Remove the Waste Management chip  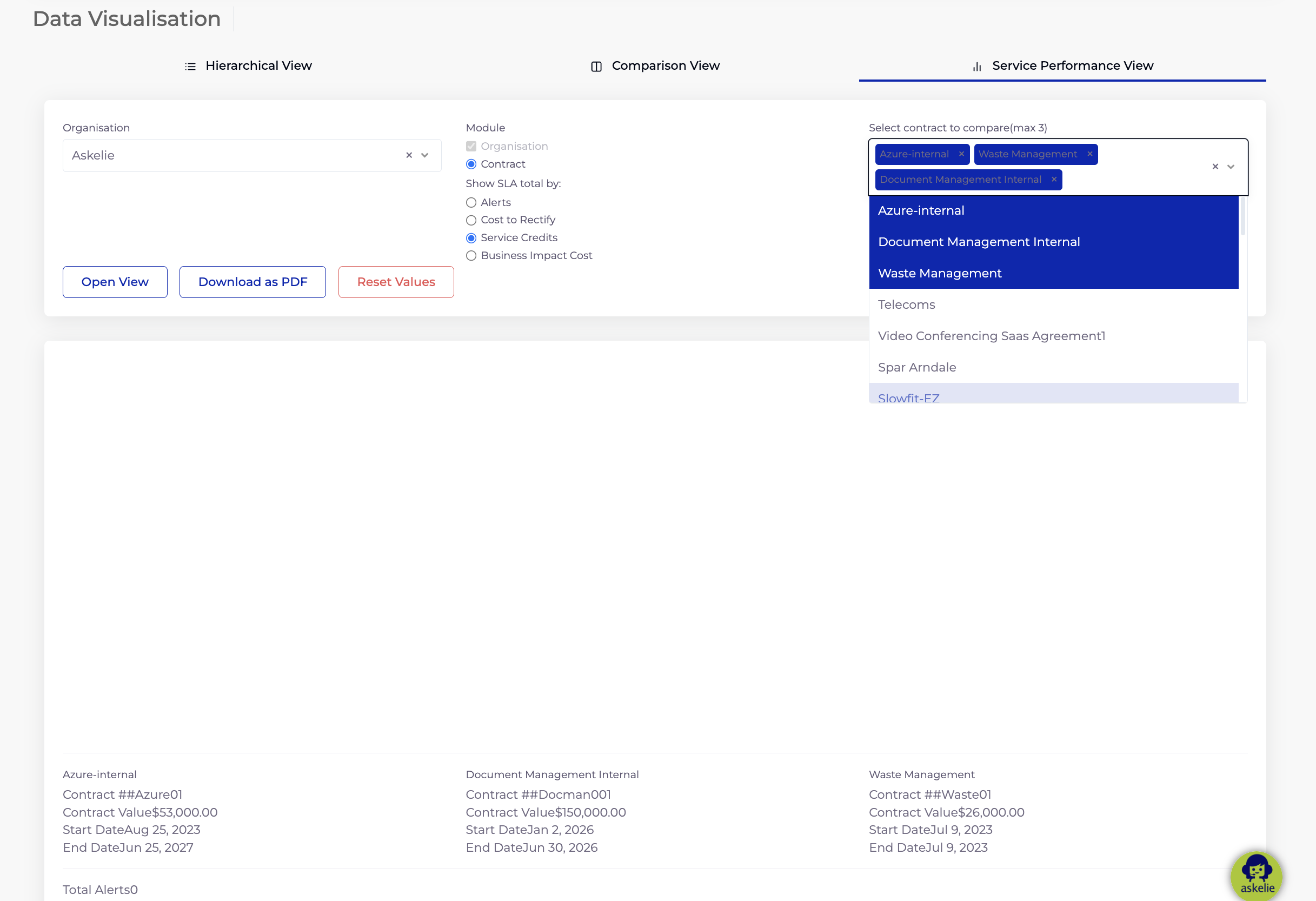click(1089, 154)
